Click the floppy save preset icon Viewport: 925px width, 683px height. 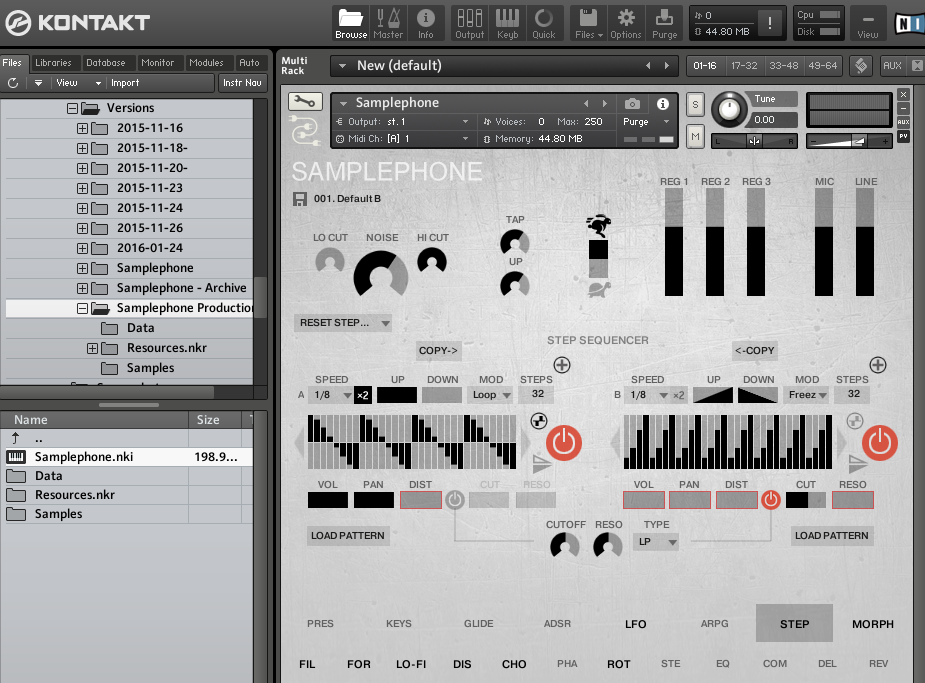point(300,199)
